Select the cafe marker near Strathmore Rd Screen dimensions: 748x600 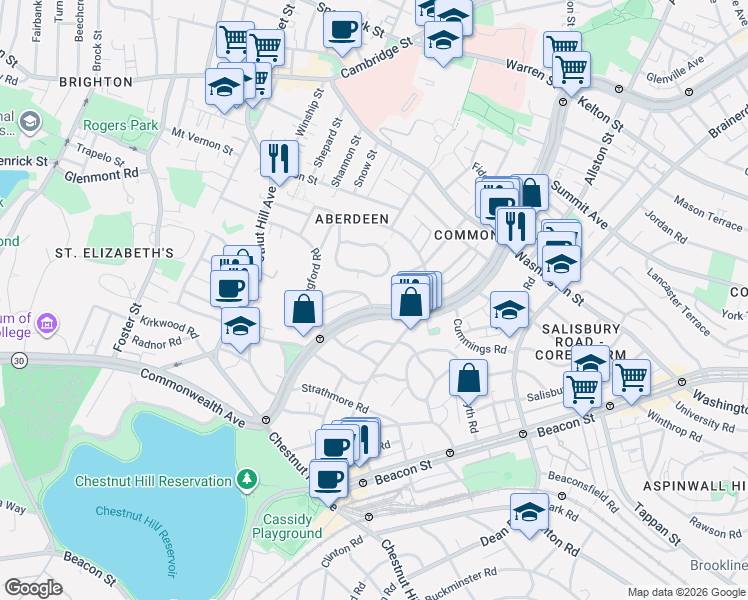coord(335,448)
